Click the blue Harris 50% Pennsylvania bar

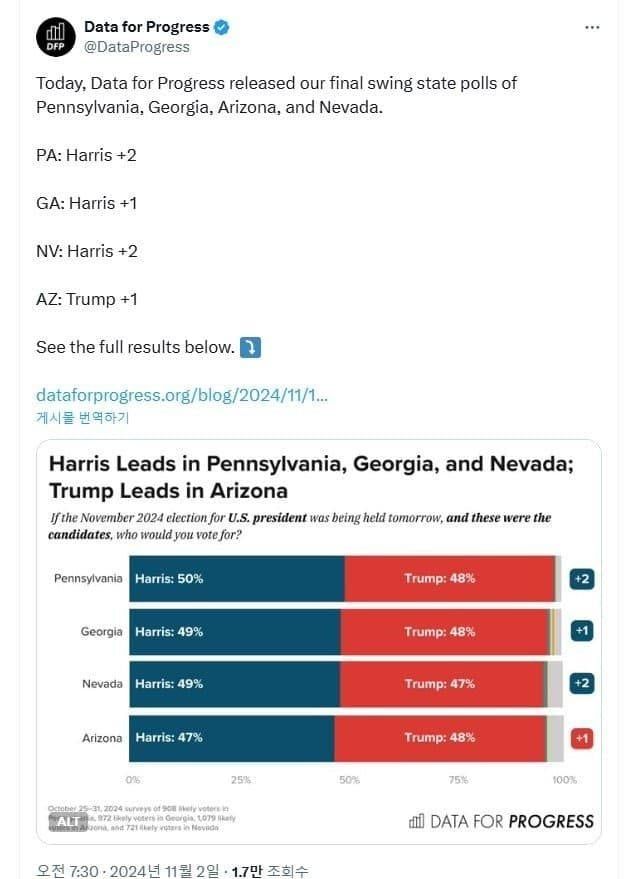237,579
